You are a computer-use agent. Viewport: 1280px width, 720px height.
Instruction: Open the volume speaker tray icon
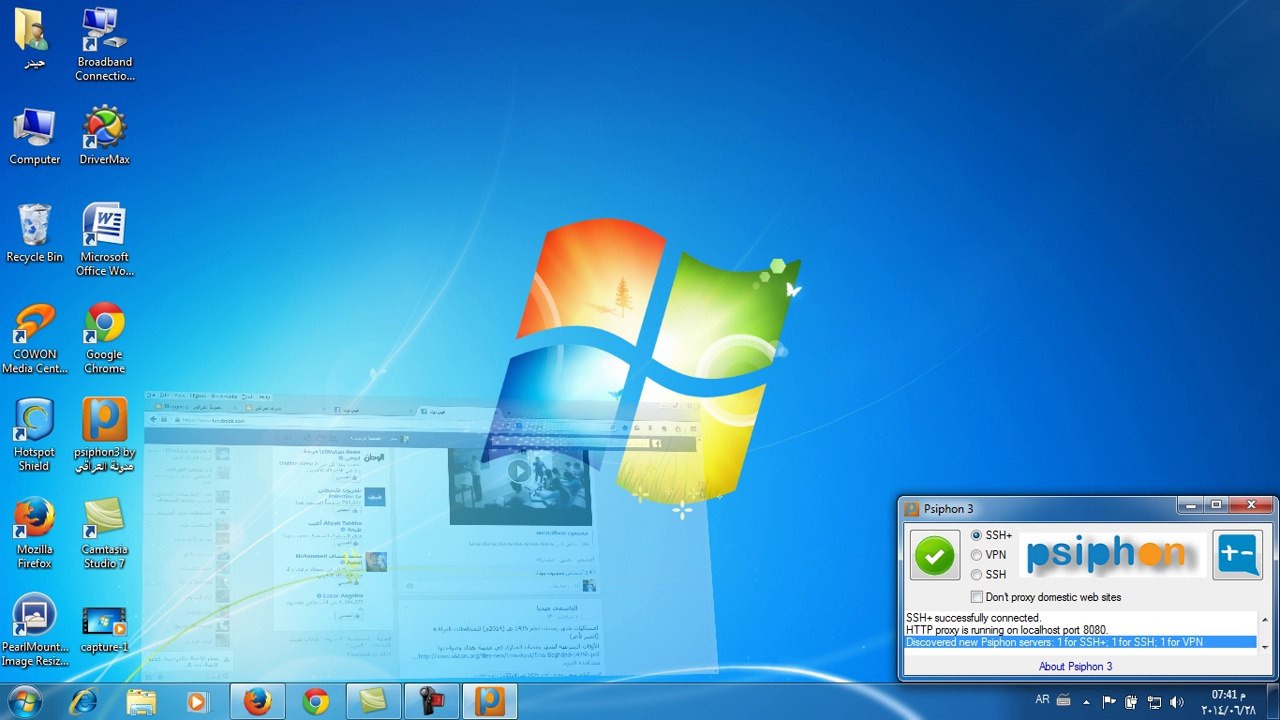click(x=1176, y=702)
